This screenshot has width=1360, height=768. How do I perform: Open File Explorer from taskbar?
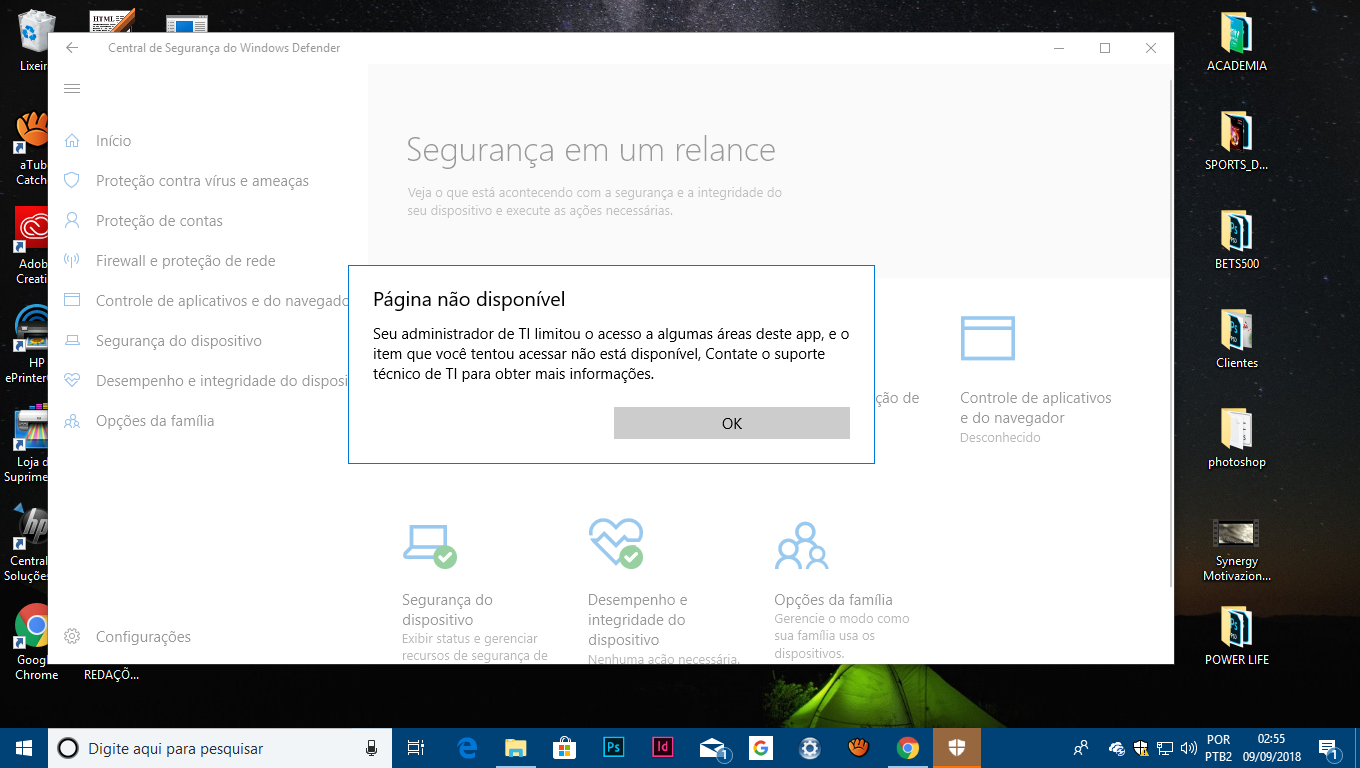[x=515, y=748]
